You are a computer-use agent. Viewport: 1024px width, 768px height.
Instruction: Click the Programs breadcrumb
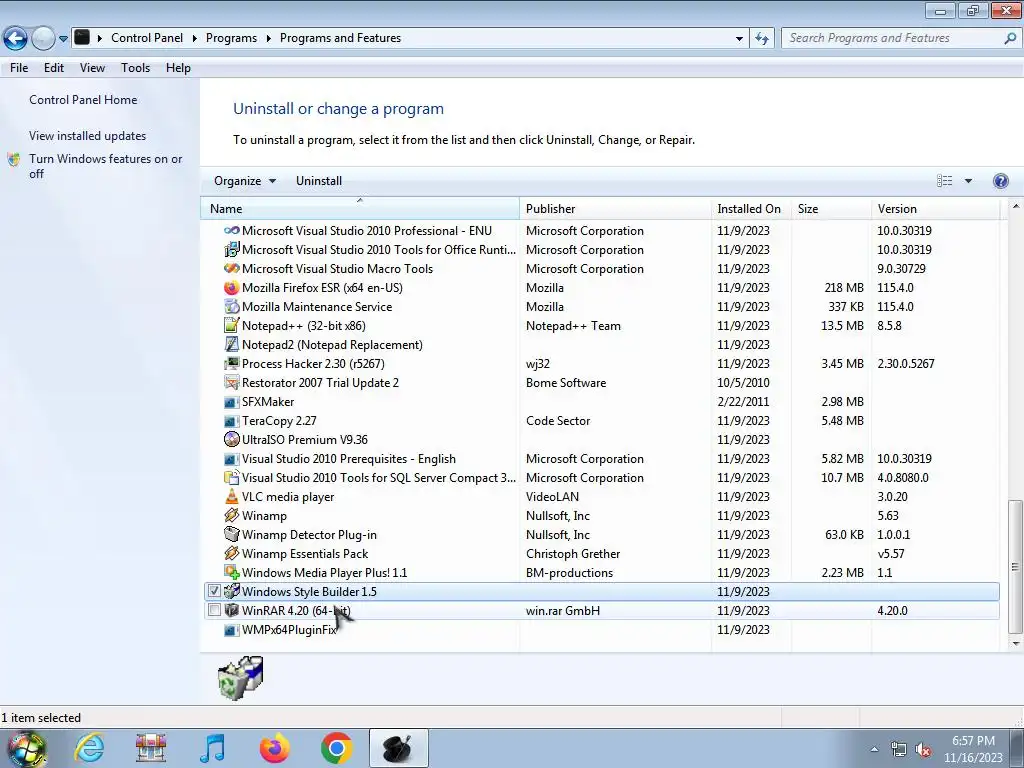coord(231,38)
